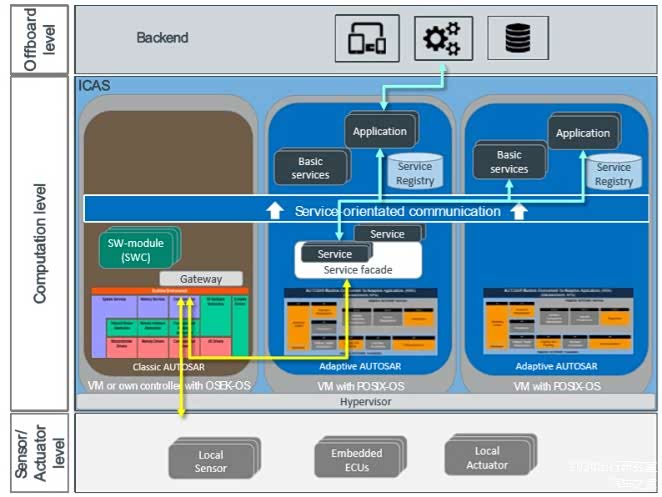The width and height of the screenshot is (662, 497).
Task: Select Basic services in the middle VM
Action: click(x=310, y=168)
